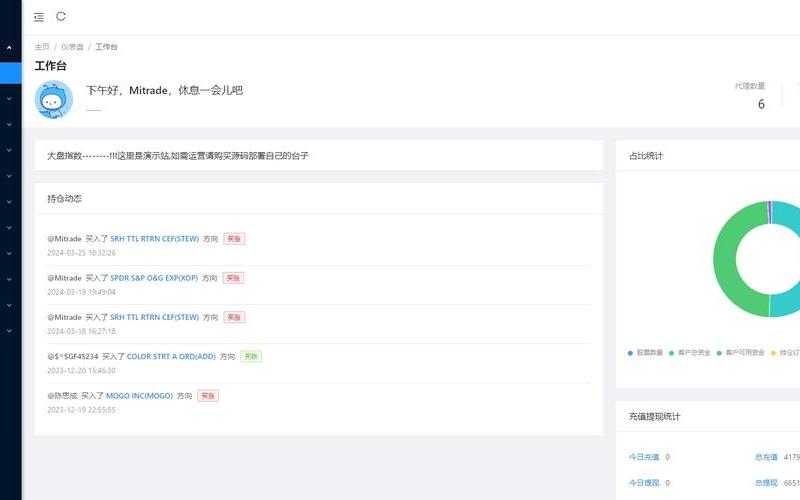800x500 pixels.
Task: Open the SPDR S&P O&G EXP(XOP) stock link
Action: [154, 278]
